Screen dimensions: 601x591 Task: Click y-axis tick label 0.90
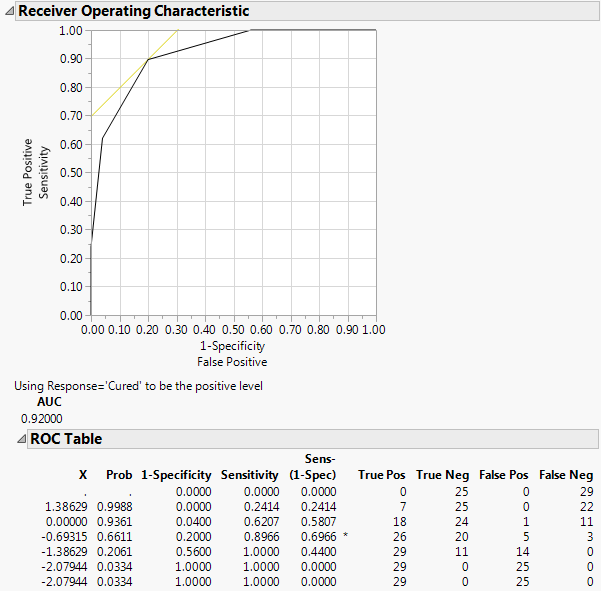click(71, 59)
